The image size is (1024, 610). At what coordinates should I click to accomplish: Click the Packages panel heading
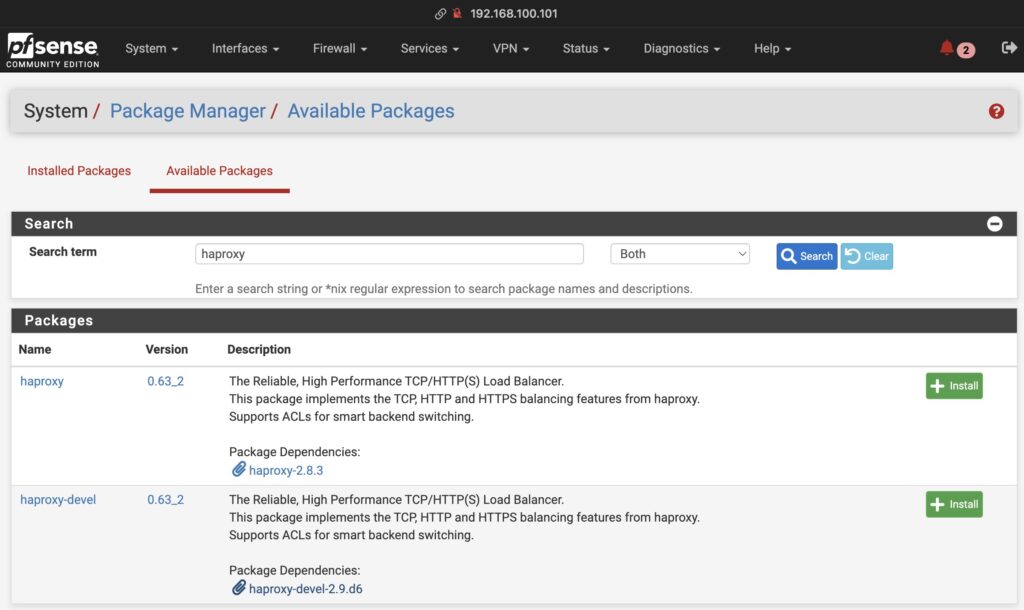click(x=59, y=321)
